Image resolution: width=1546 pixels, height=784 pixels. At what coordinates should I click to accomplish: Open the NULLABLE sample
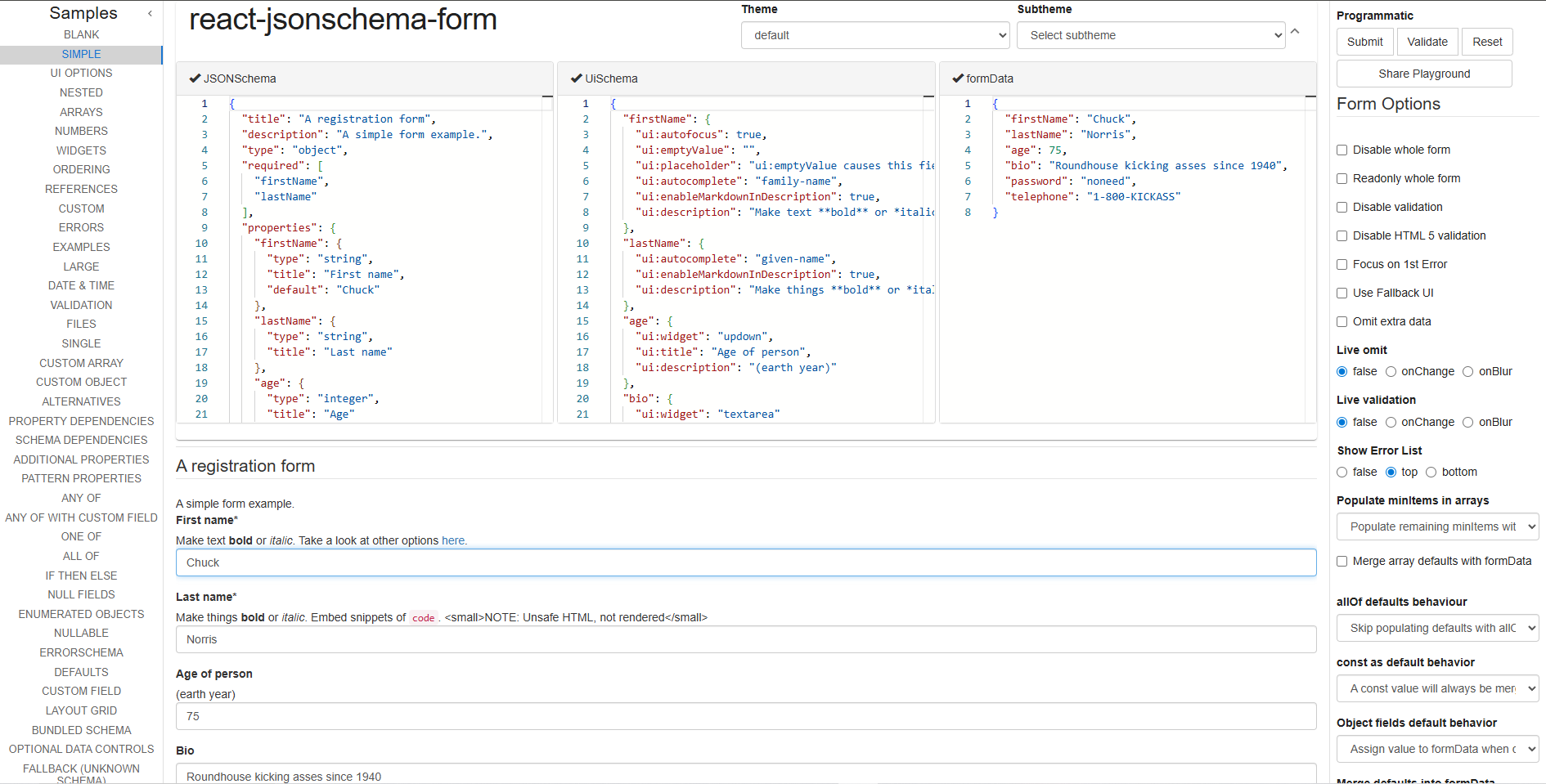pyautogui.click(x=81, y=633)
